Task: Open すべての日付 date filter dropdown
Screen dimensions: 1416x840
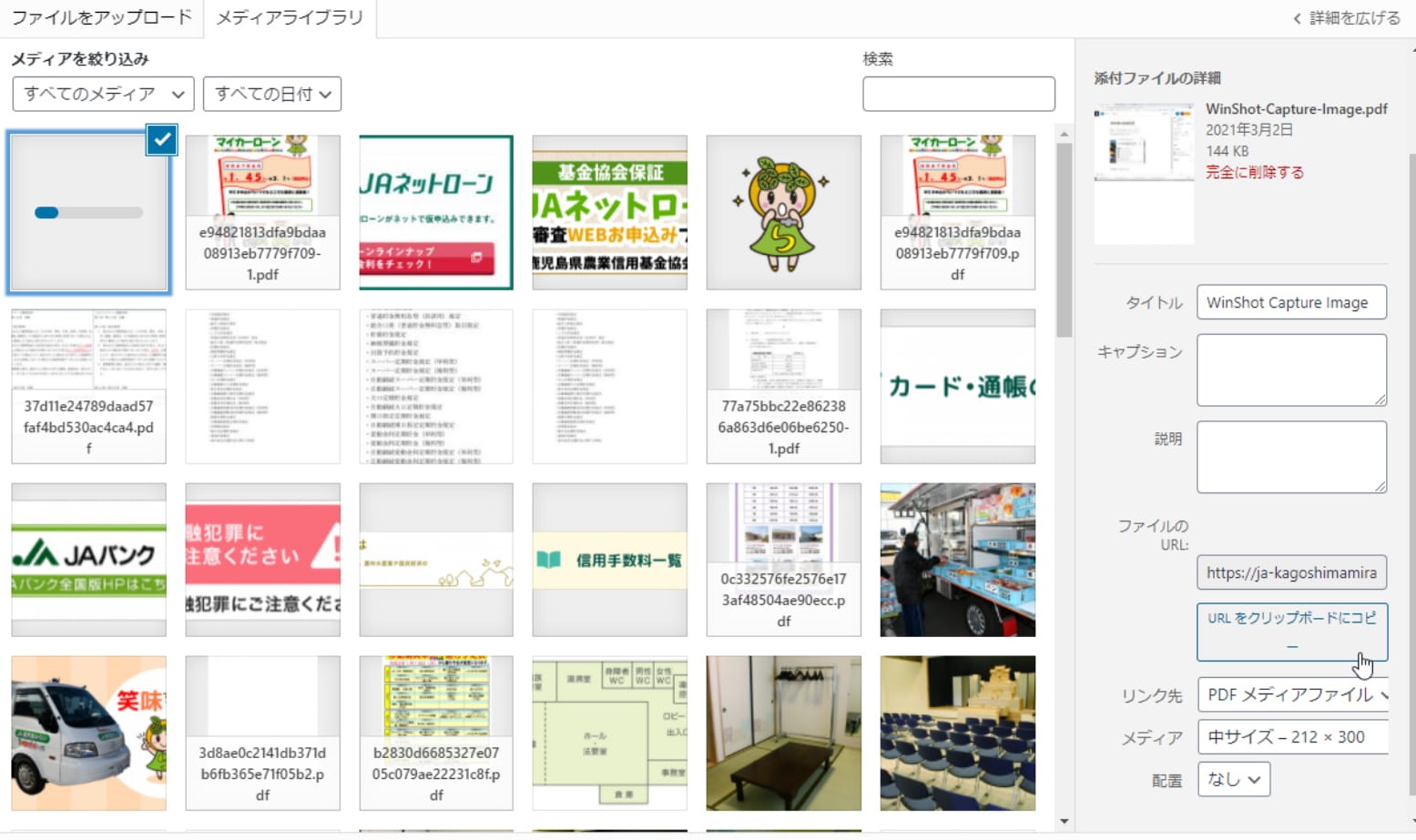Action: click(x=272, y=94)
